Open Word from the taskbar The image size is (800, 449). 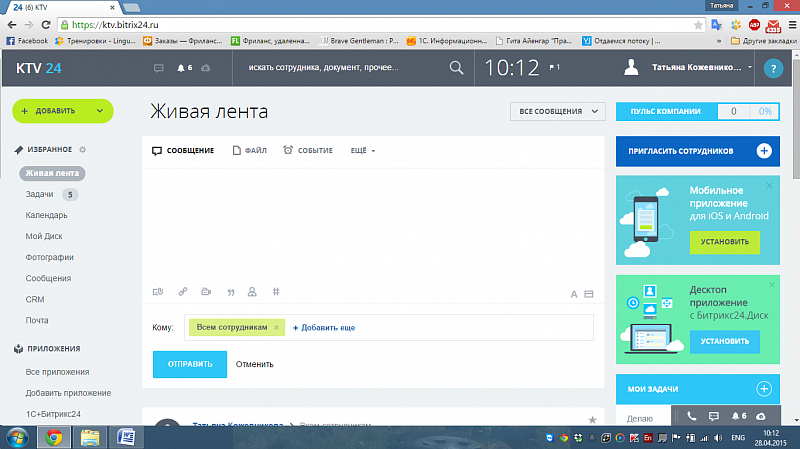click(126, 438)
